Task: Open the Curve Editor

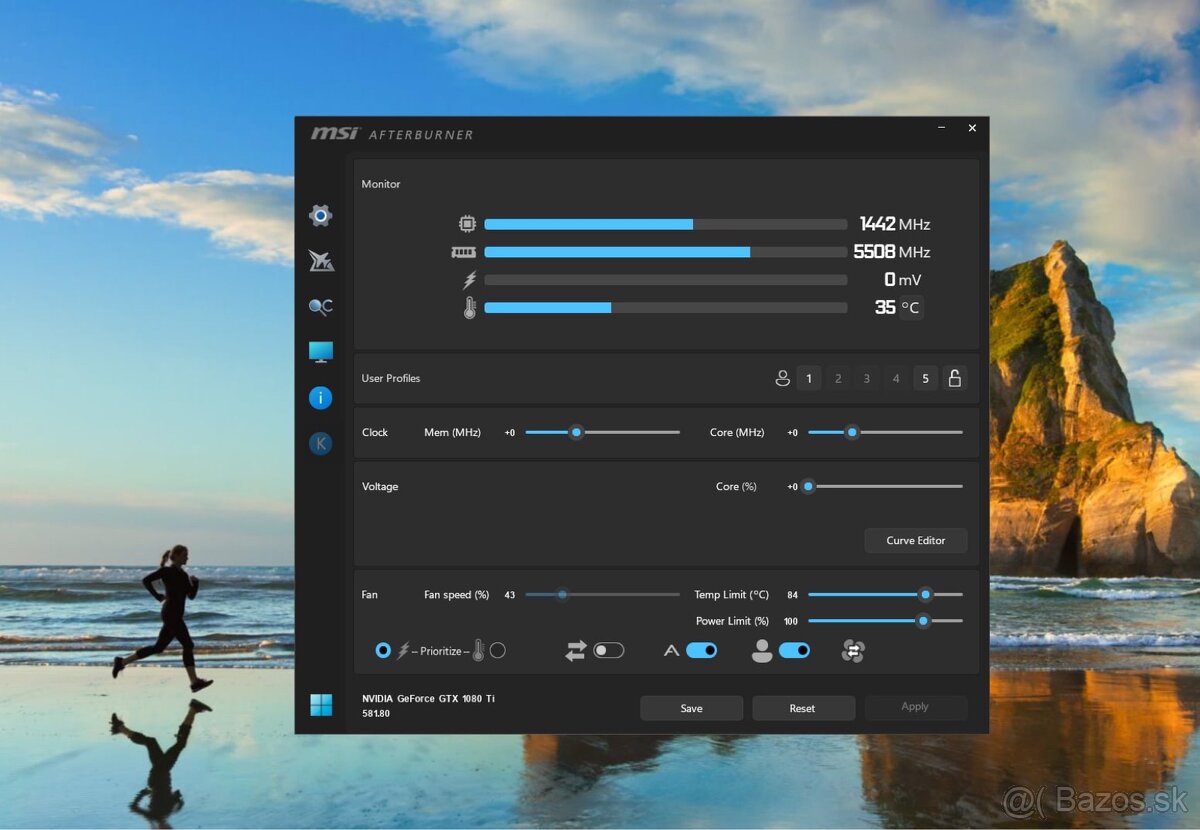Action: pos(915,540)
